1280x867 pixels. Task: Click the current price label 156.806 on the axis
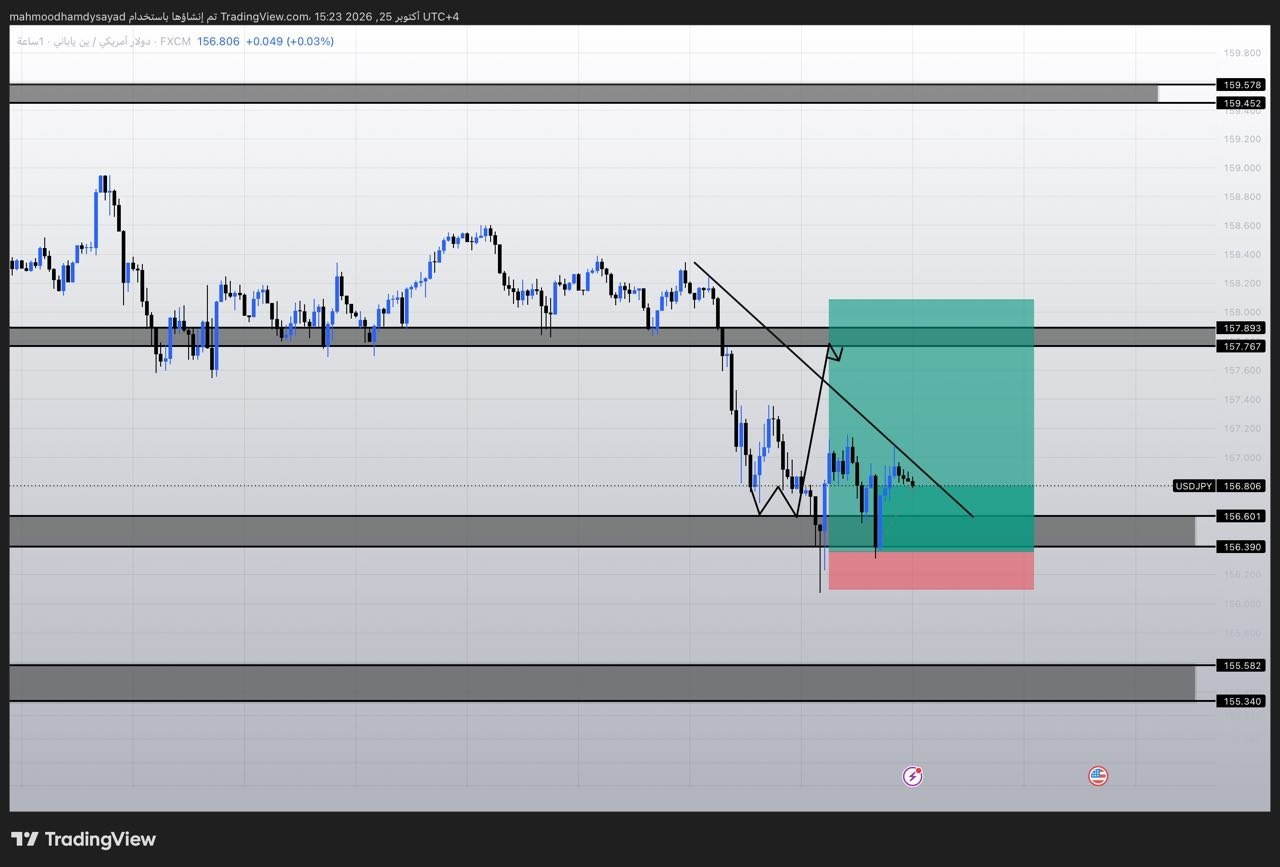click(x=1241, y=486)
